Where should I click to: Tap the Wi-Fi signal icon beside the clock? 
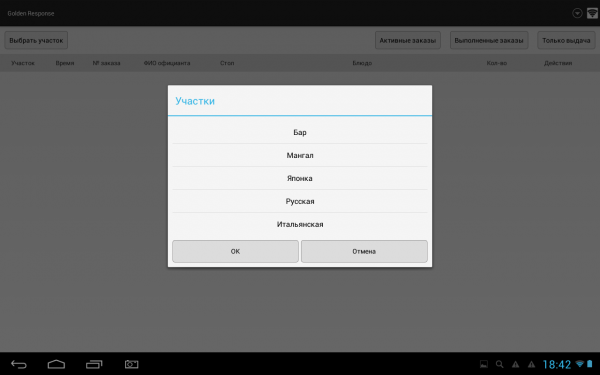pyautogui.click(x=580, y=364)
